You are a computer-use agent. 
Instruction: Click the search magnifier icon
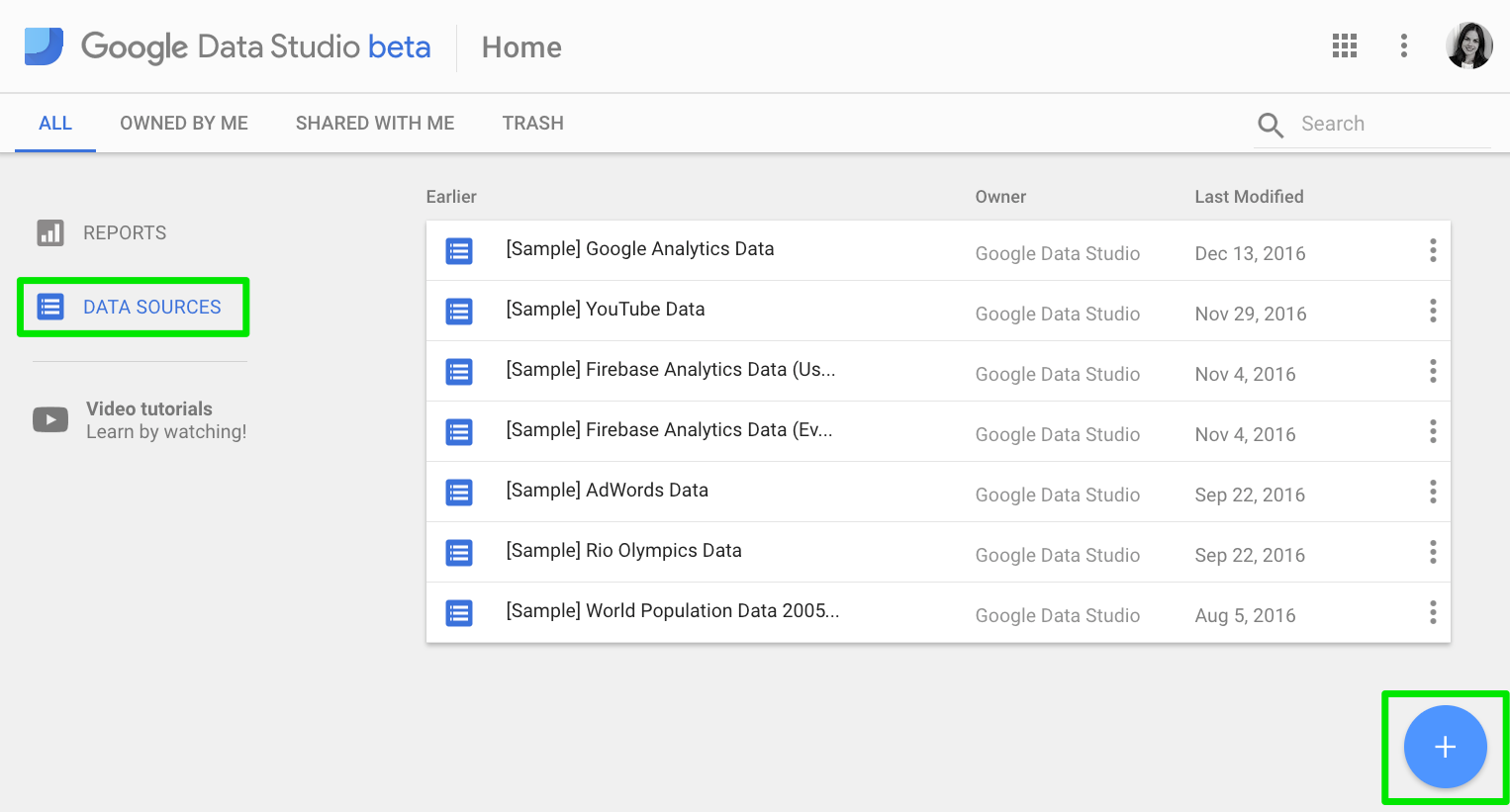click(x=1271, y=125)
